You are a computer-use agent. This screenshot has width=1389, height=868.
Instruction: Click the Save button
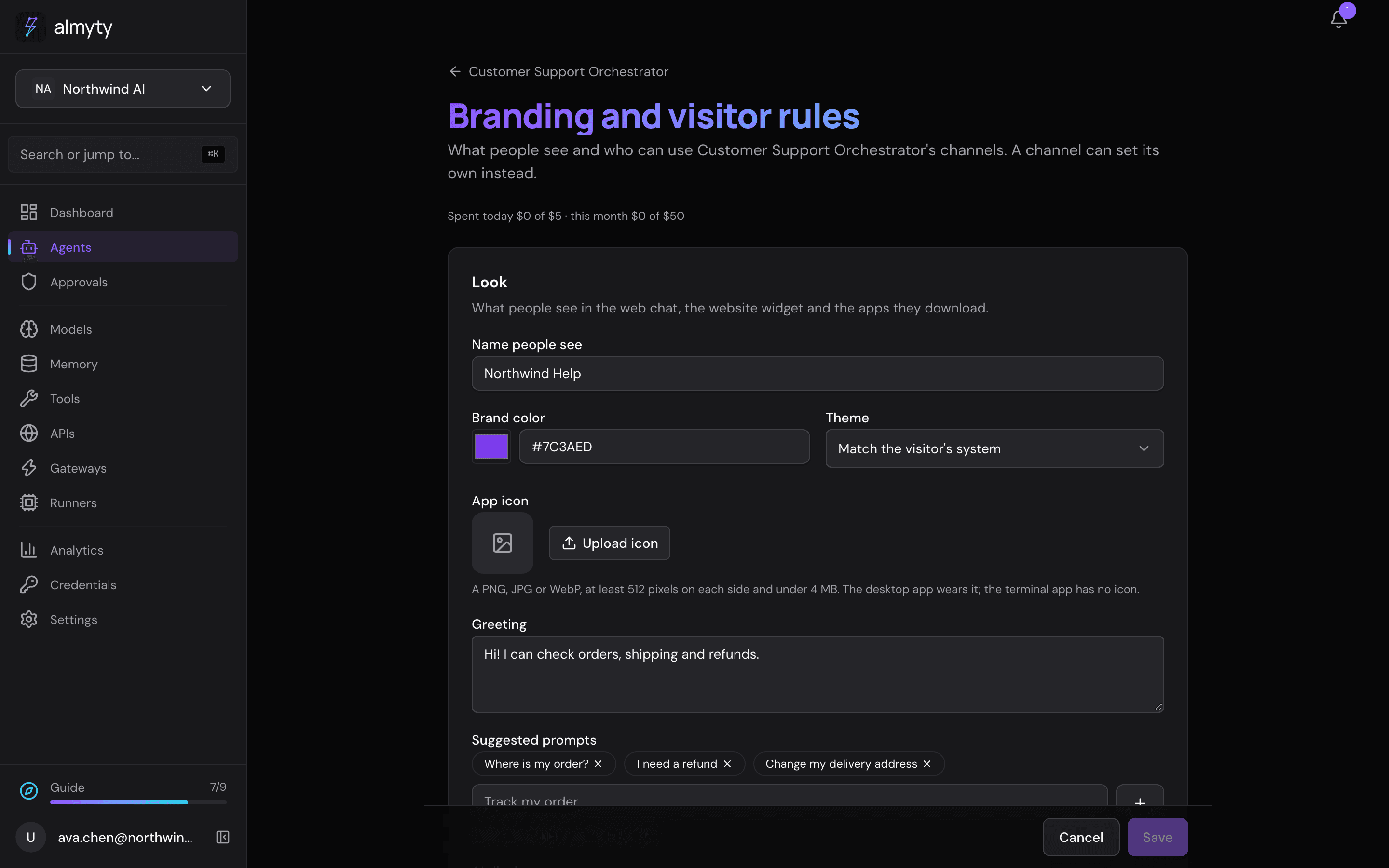click(x=1157, y=837)
